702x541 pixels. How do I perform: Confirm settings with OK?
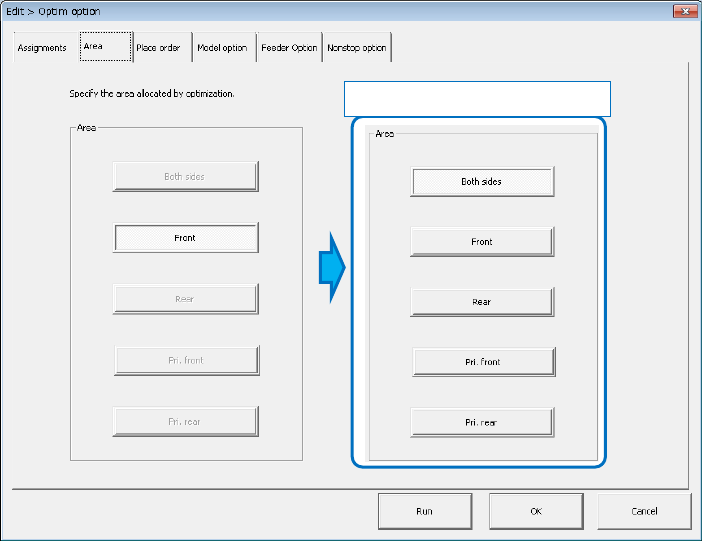(x=536, y=511)
